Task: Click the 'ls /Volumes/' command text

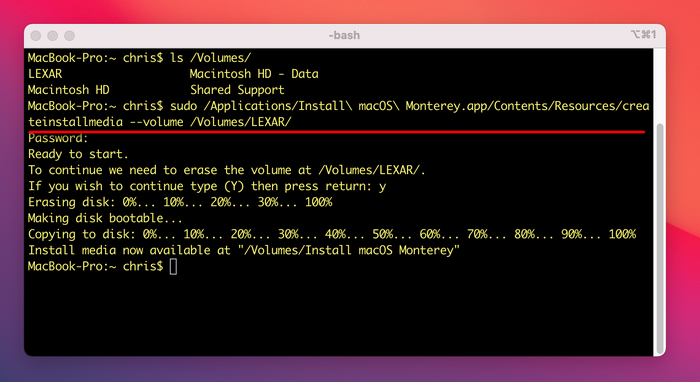Action: coord(211,58)
